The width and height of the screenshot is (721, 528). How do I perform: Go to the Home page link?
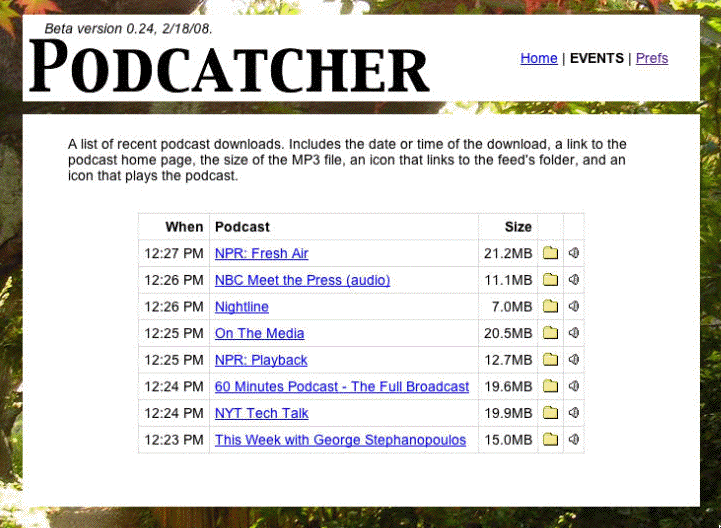[x=539, y=58]
